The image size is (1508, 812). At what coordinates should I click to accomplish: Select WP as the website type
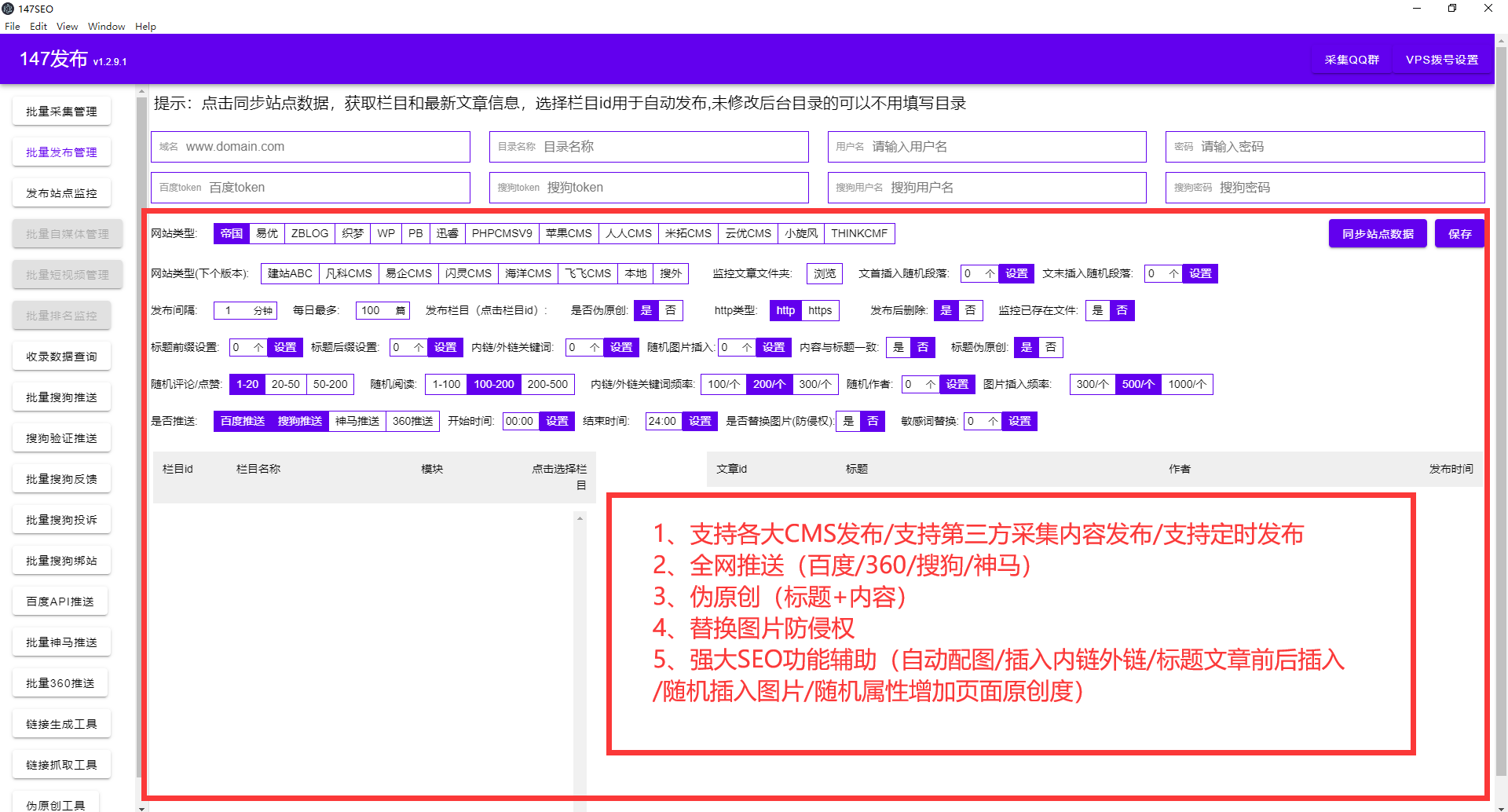[x=386, y=233]
